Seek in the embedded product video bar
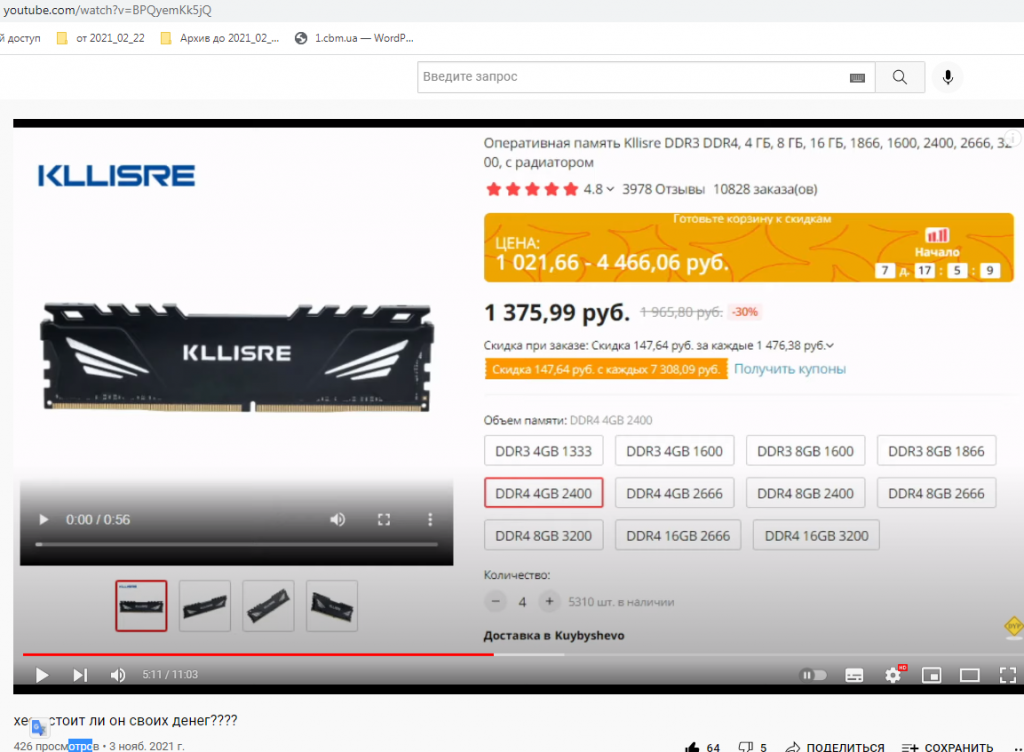The image size is (1024, 752). coord(236,544)
